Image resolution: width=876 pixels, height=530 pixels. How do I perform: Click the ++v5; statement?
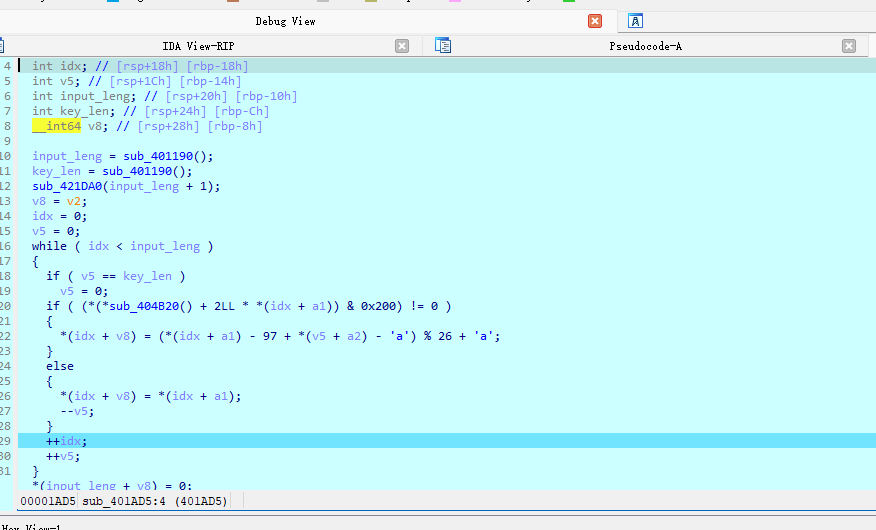63,456
